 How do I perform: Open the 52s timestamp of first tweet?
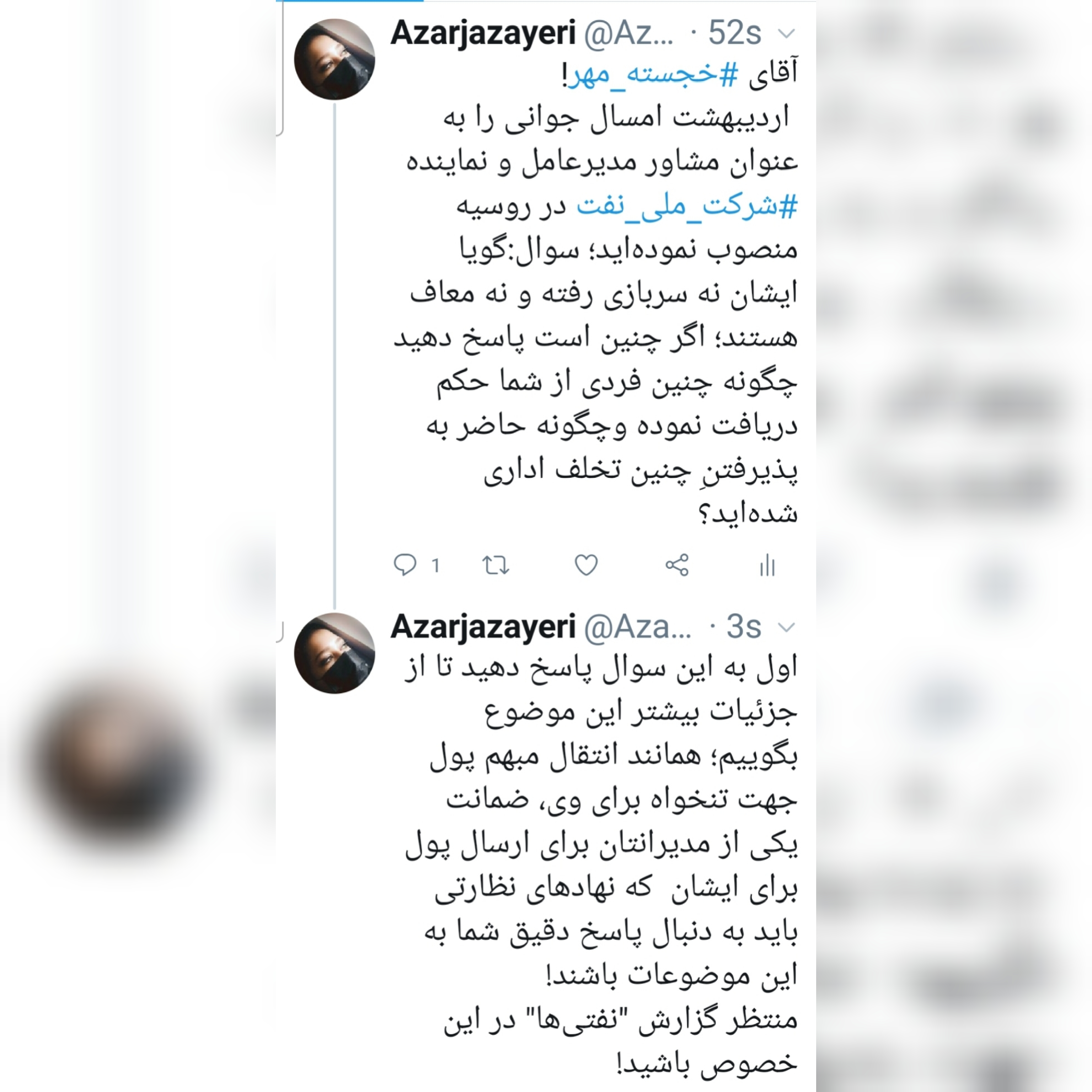[735, 33]
